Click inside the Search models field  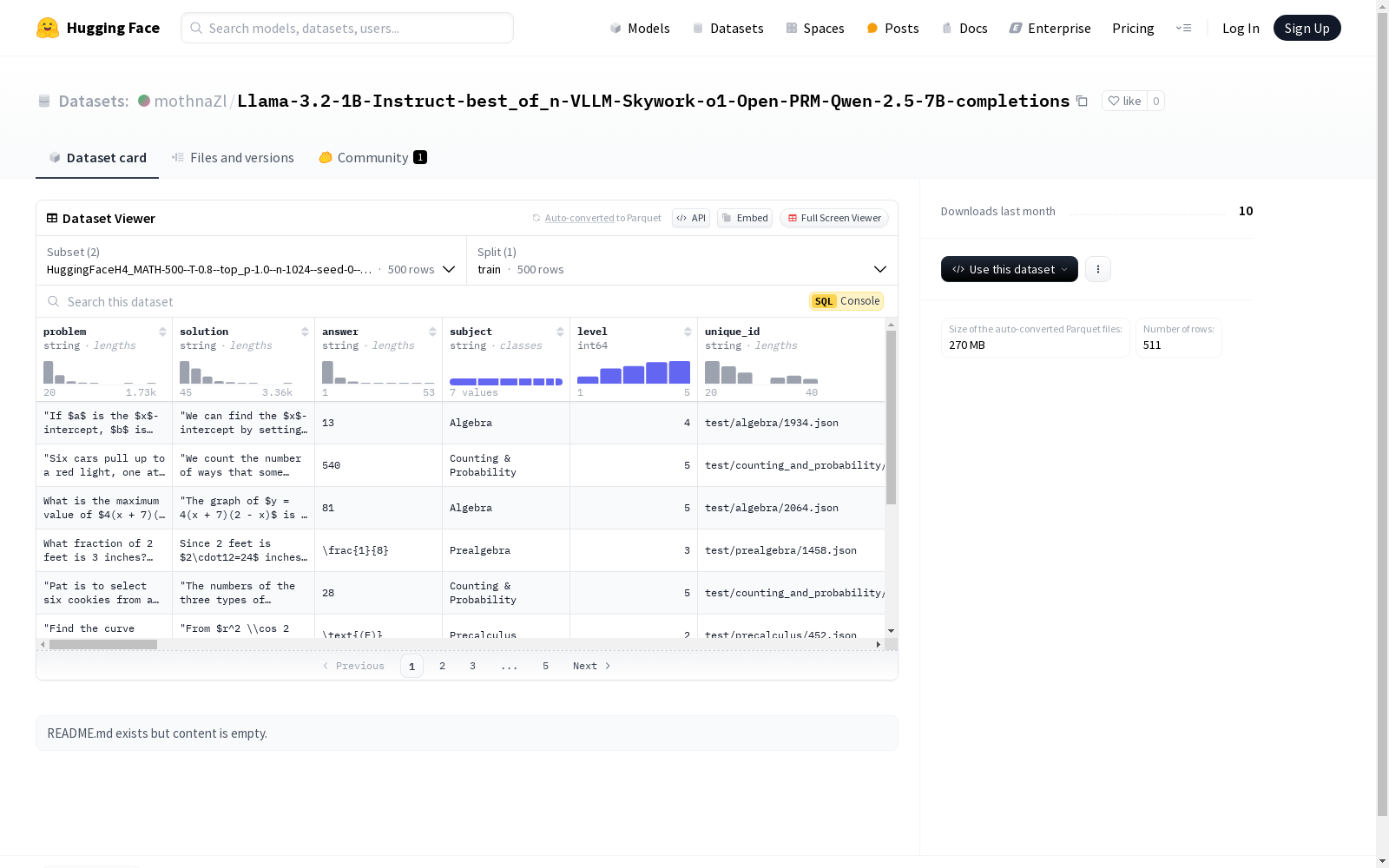(x=347, y=28)
